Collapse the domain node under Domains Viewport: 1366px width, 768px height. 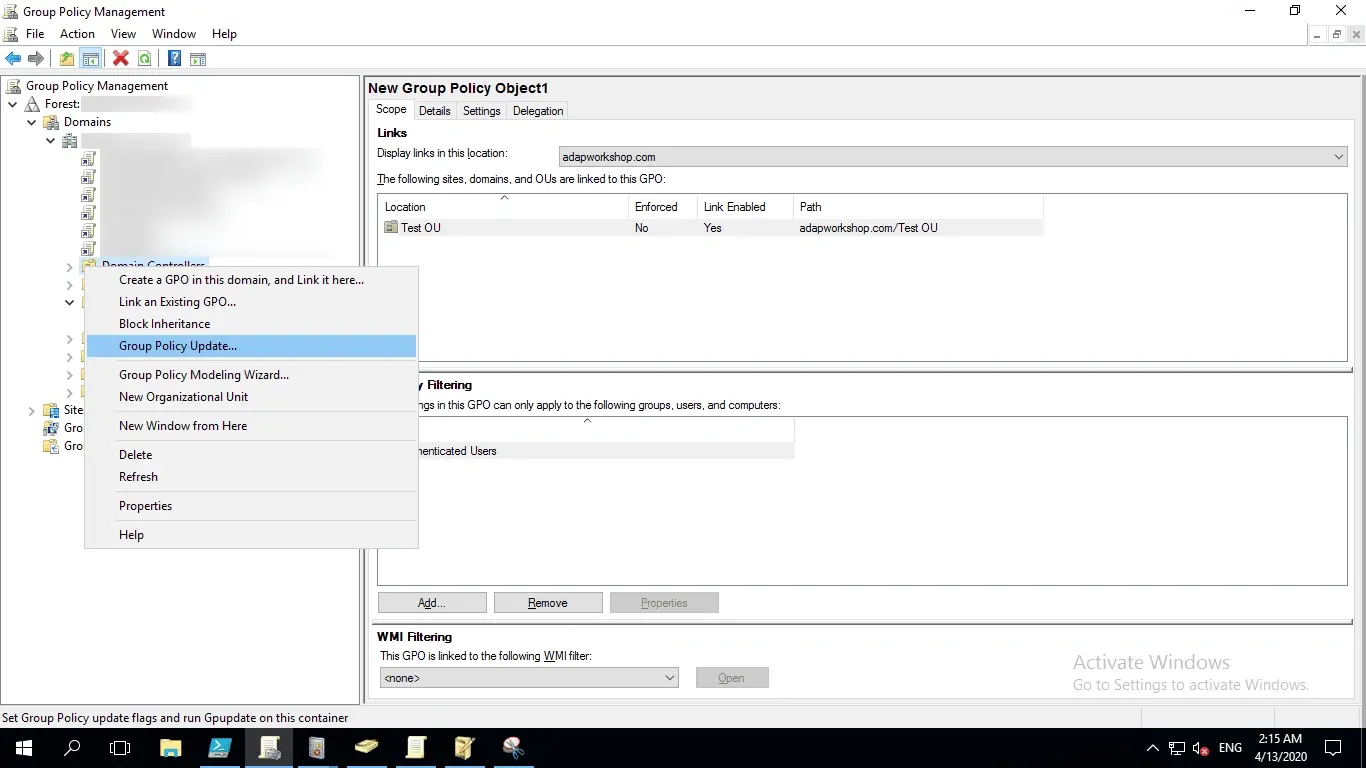coord(51,141)
